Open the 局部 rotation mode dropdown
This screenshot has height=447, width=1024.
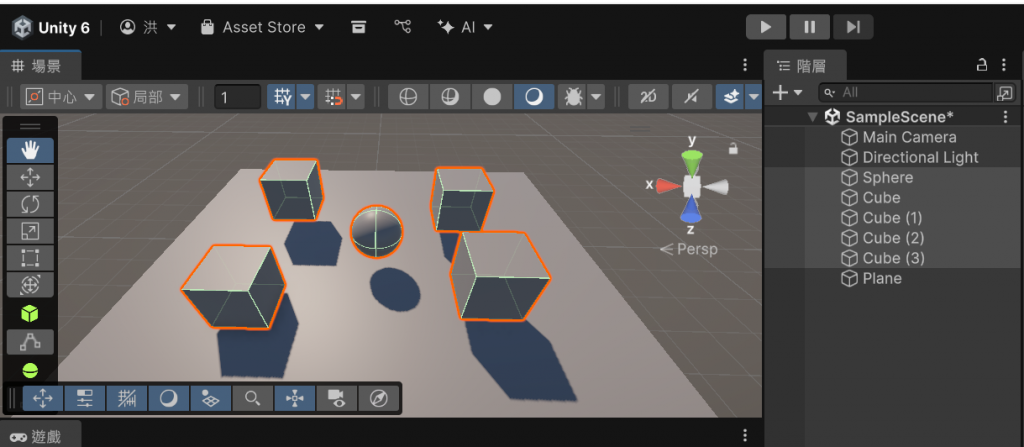pos(147,97)
